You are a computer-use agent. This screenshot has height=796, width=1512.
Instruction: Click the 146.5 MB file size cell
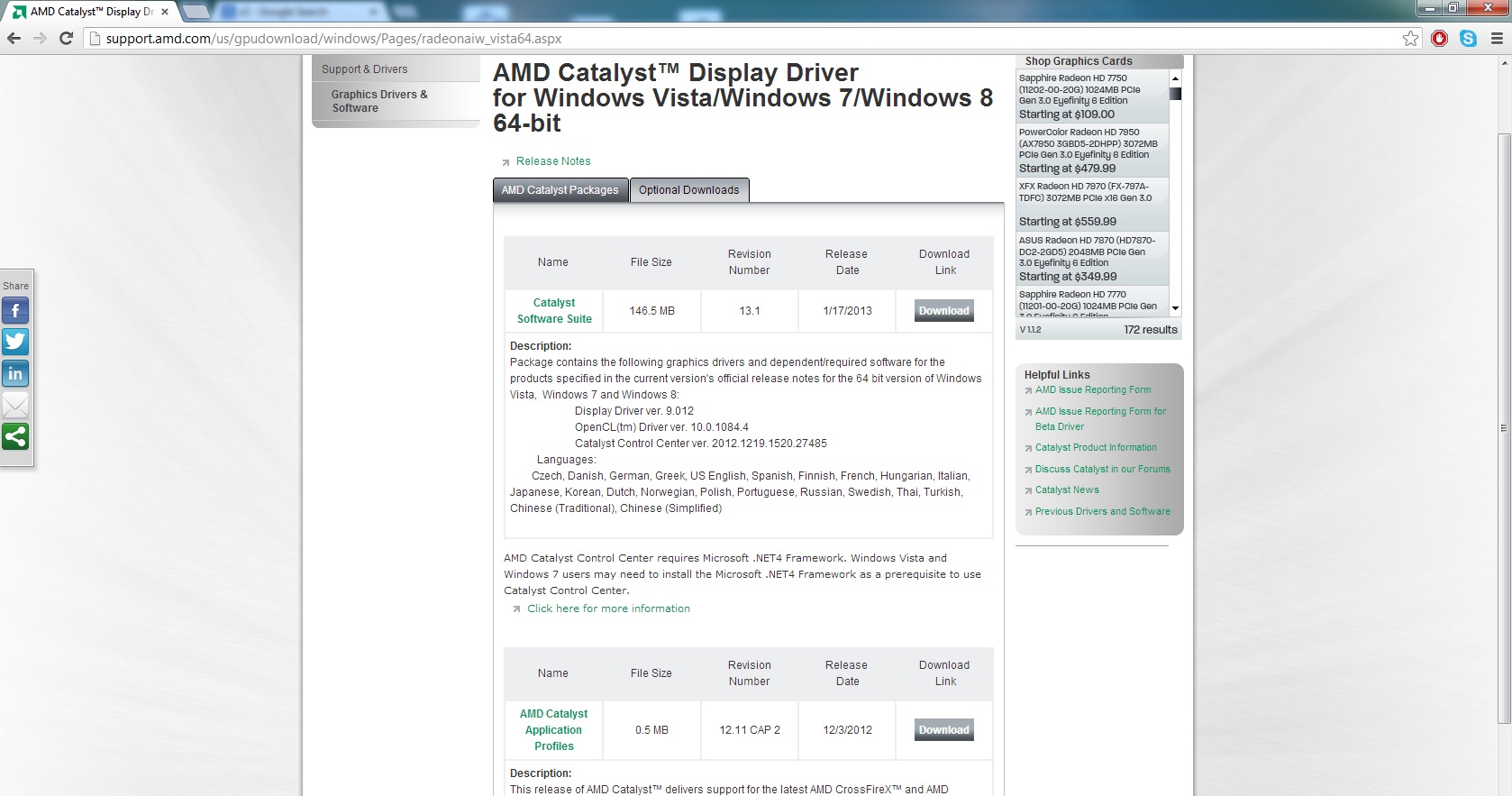(x=651, y=311)
